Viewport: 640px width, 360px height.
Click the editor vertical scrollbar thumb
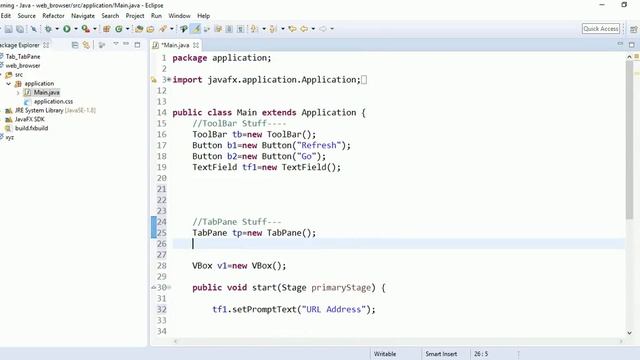629,139
